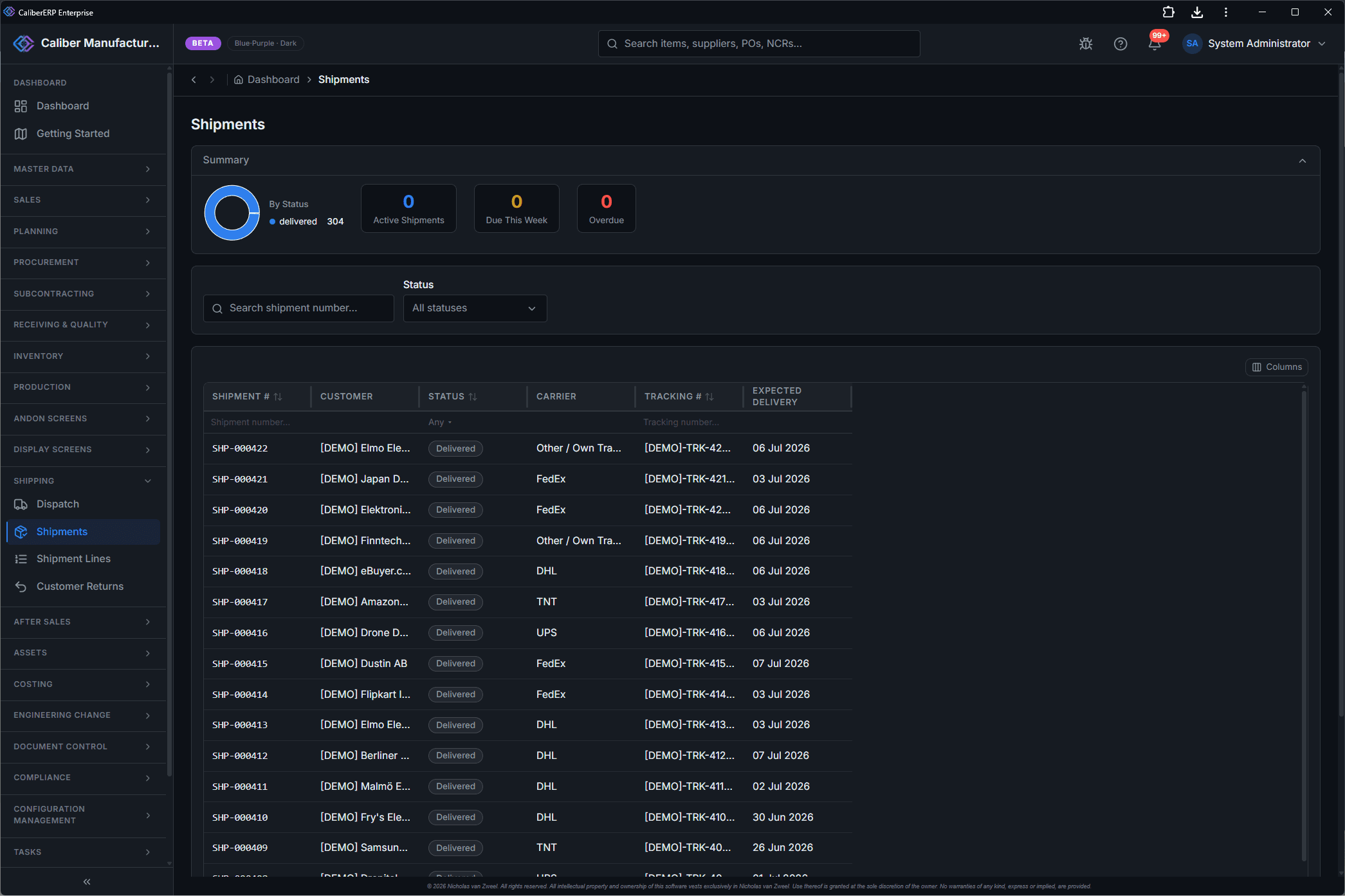Viewport: 1345px width, 896px height.
Task: Click the Dashboard breadcrumb link
Action: pyautogui.click(x=273, y=80)
